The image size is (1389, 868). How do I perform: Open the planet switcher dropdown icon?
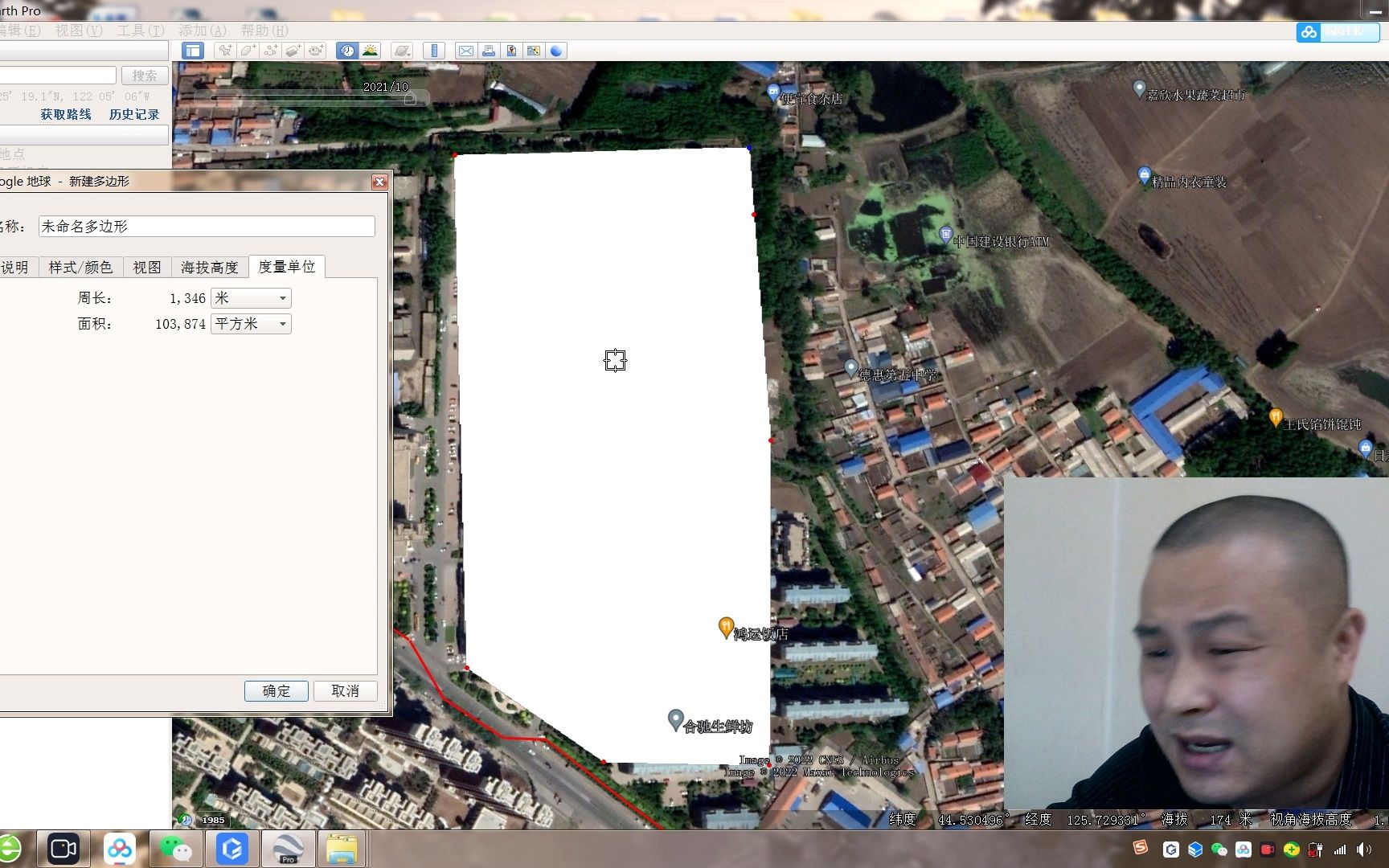pos(402,51)
